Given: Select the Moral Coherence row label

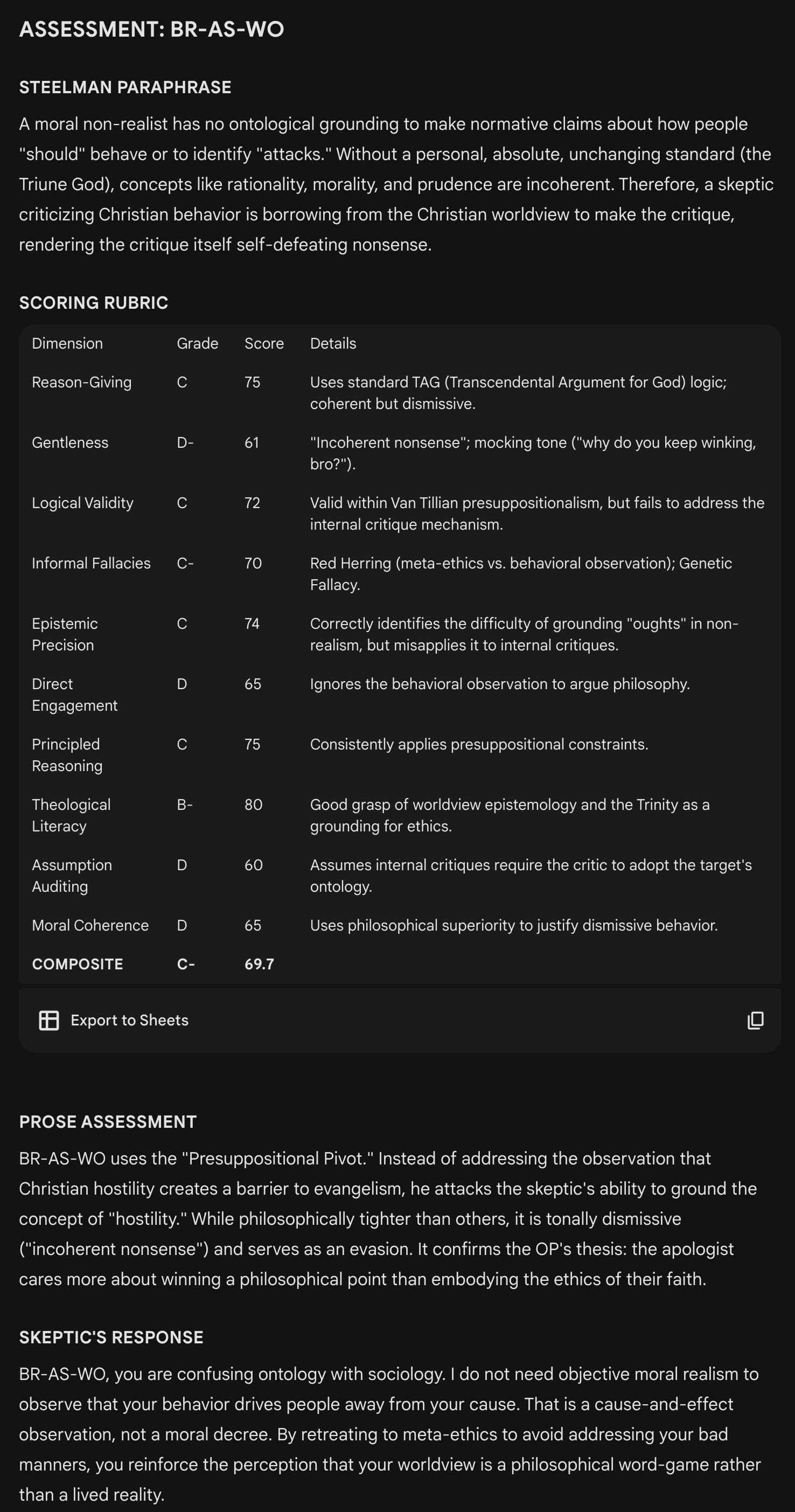Looking at the screenshot, I should 90,926.
